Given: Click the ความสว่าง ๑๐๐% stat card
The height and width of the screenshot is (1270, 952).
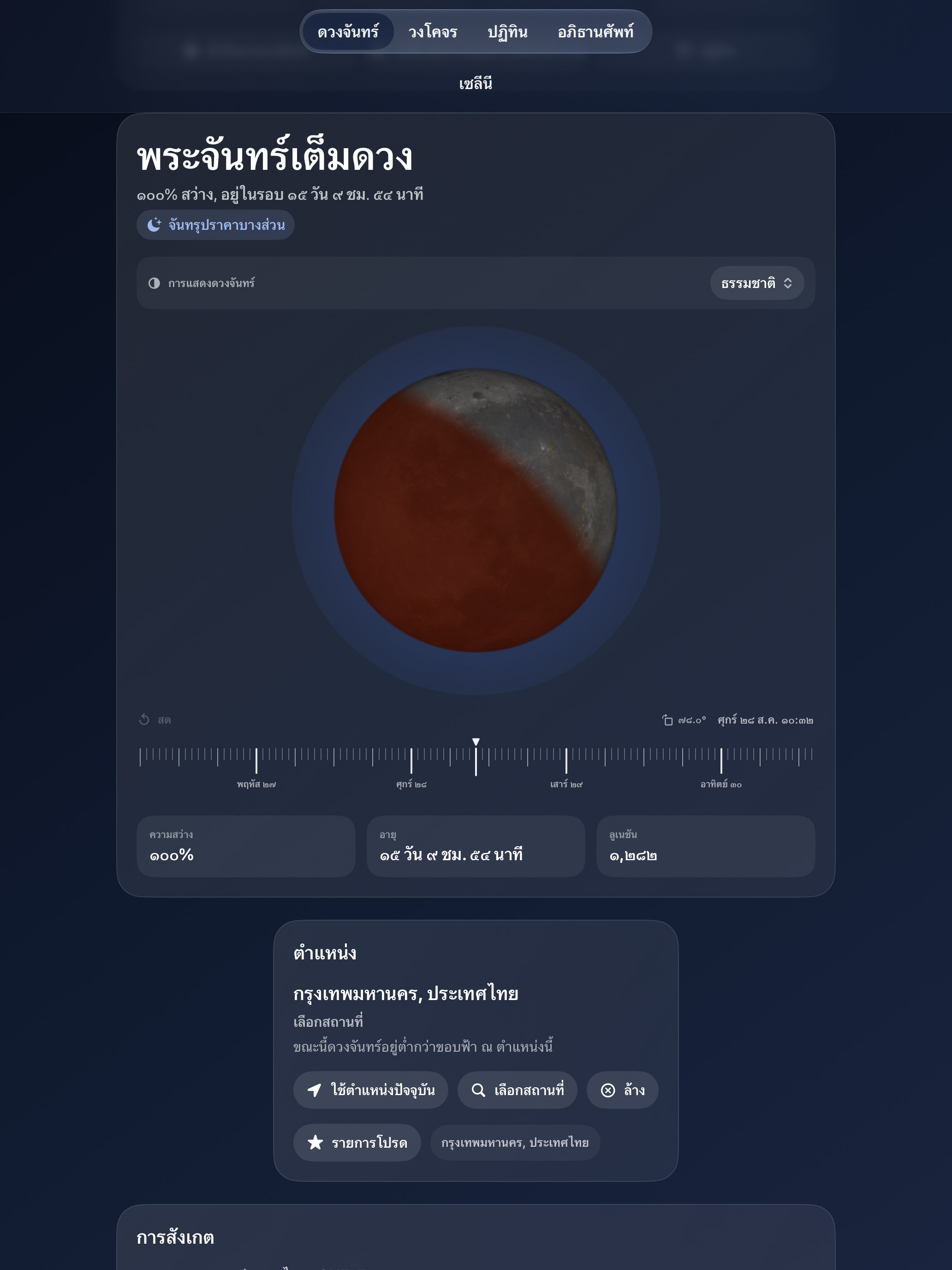Looking at the screenshot, I should (245, 846).
